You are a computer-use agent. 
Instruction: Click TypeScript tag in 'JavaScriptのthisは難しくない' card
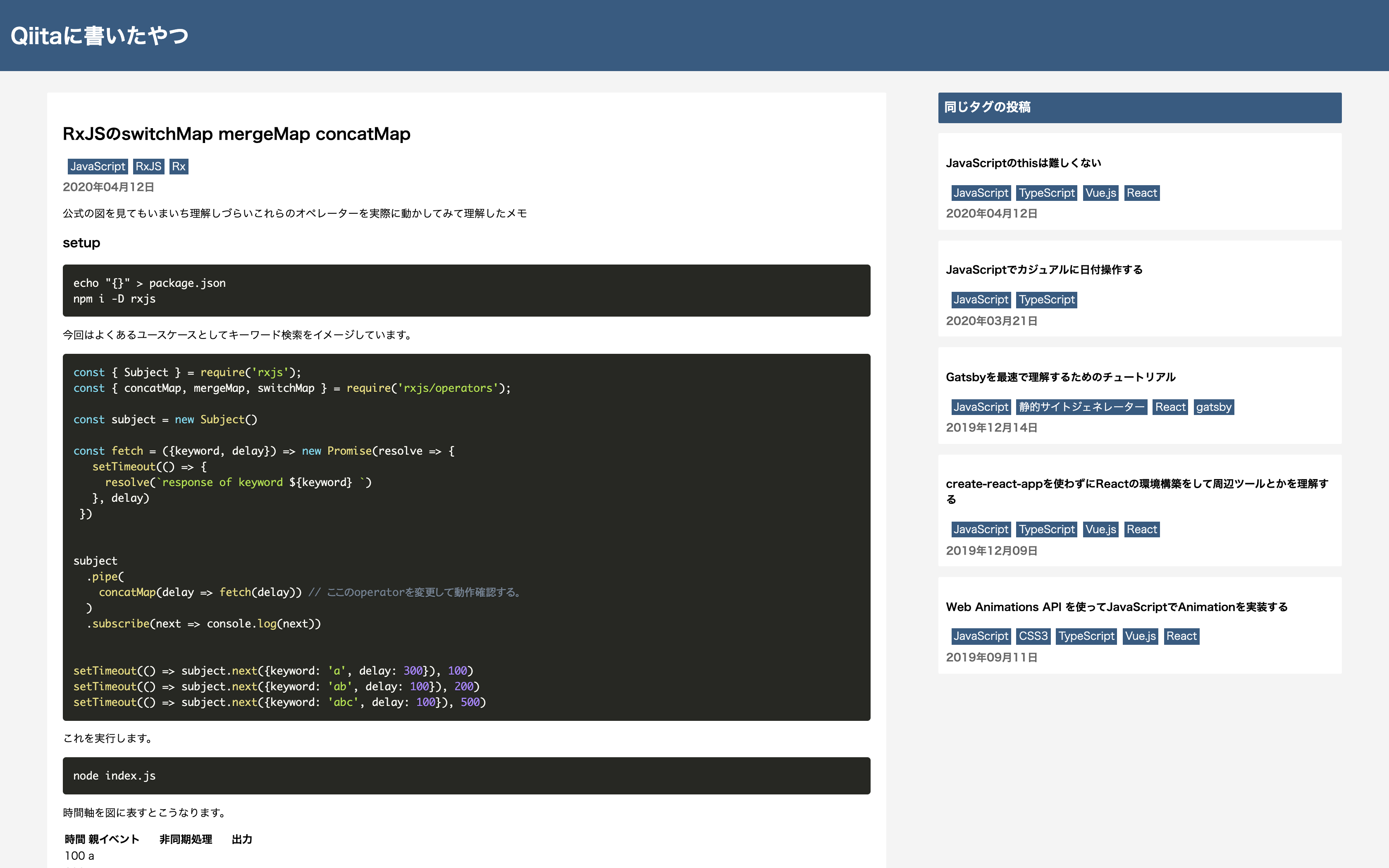[x=1047, y=193]
